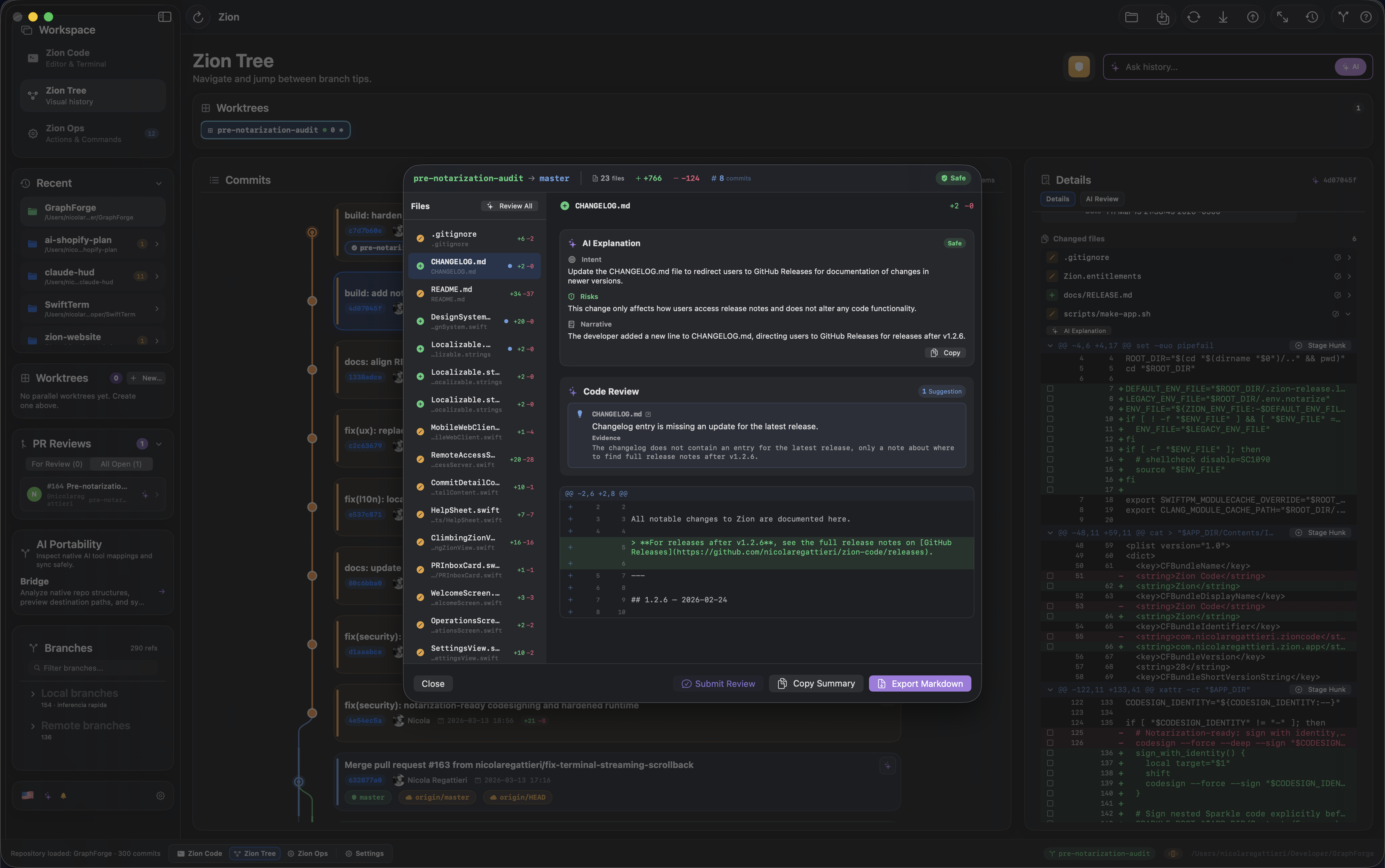Click the sync/refresh repository icon

pyautogui.click(x=1194, y=16)
